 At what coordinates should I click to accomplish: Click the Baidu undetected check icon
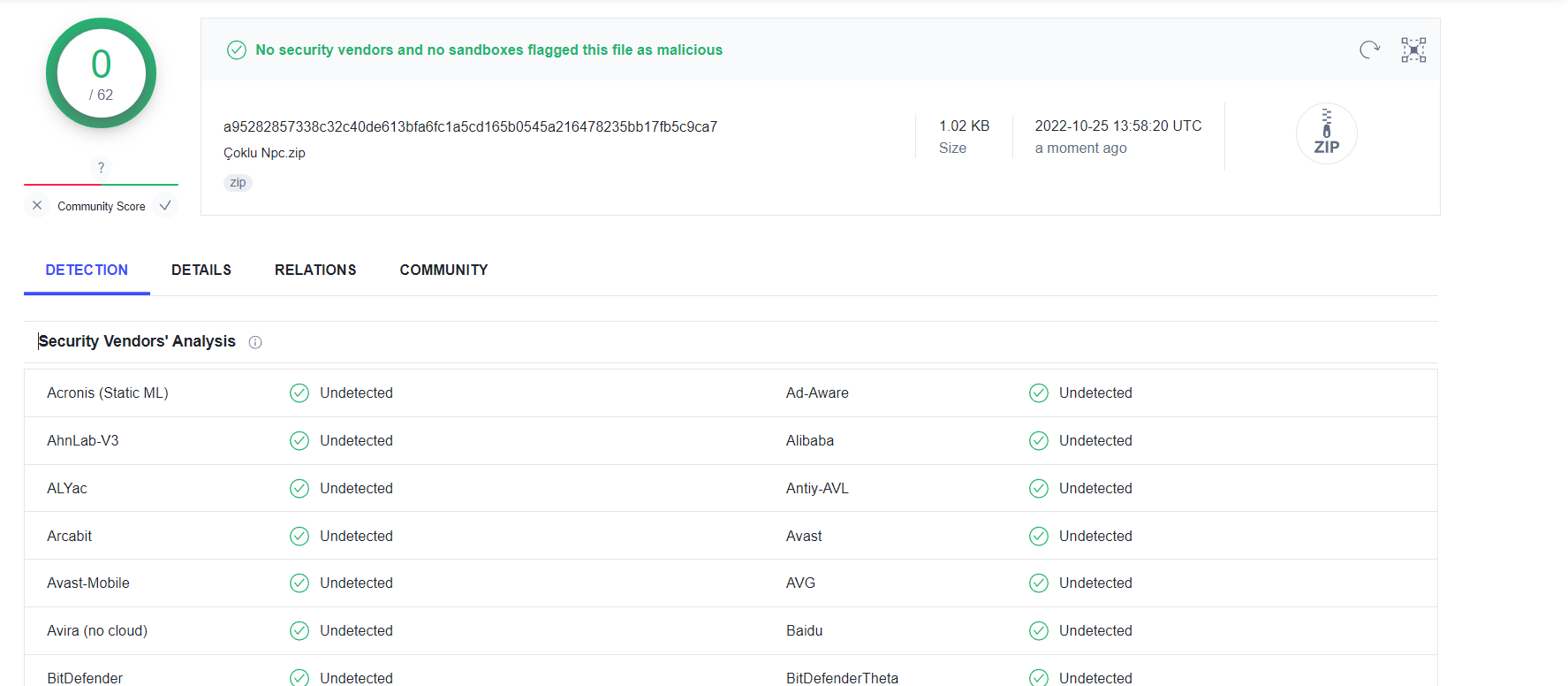(1039, 630)
